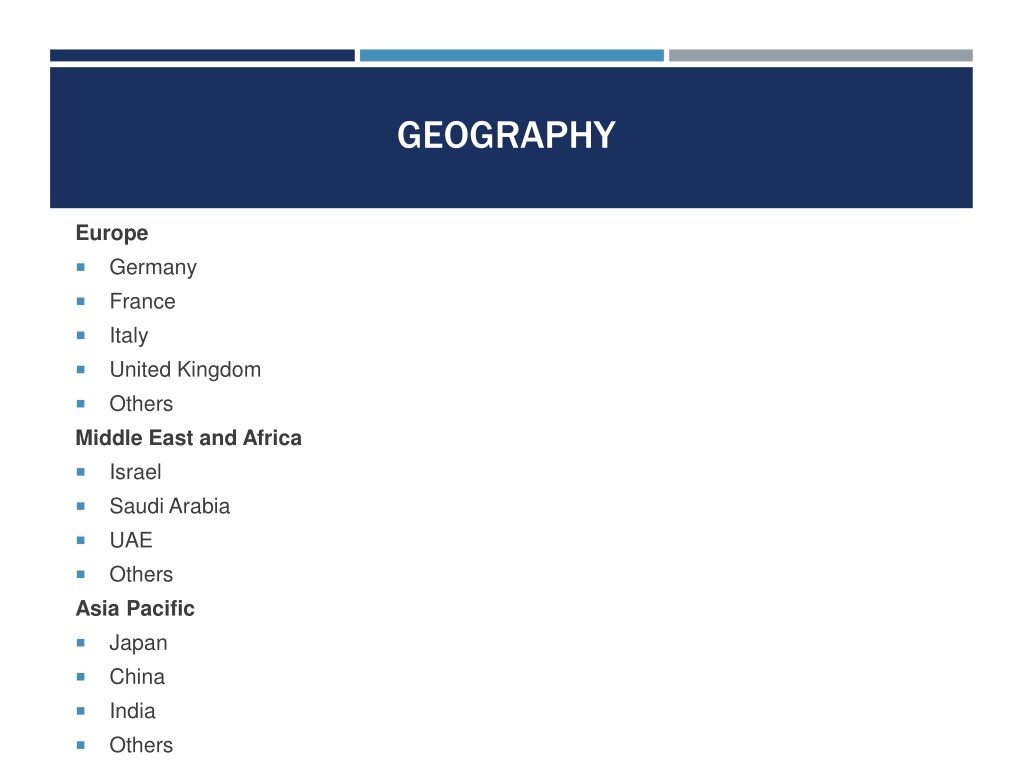This screenshot has width=1024, height=768.
Task: Click the light blue accent bar
Action: click(511, 56)
